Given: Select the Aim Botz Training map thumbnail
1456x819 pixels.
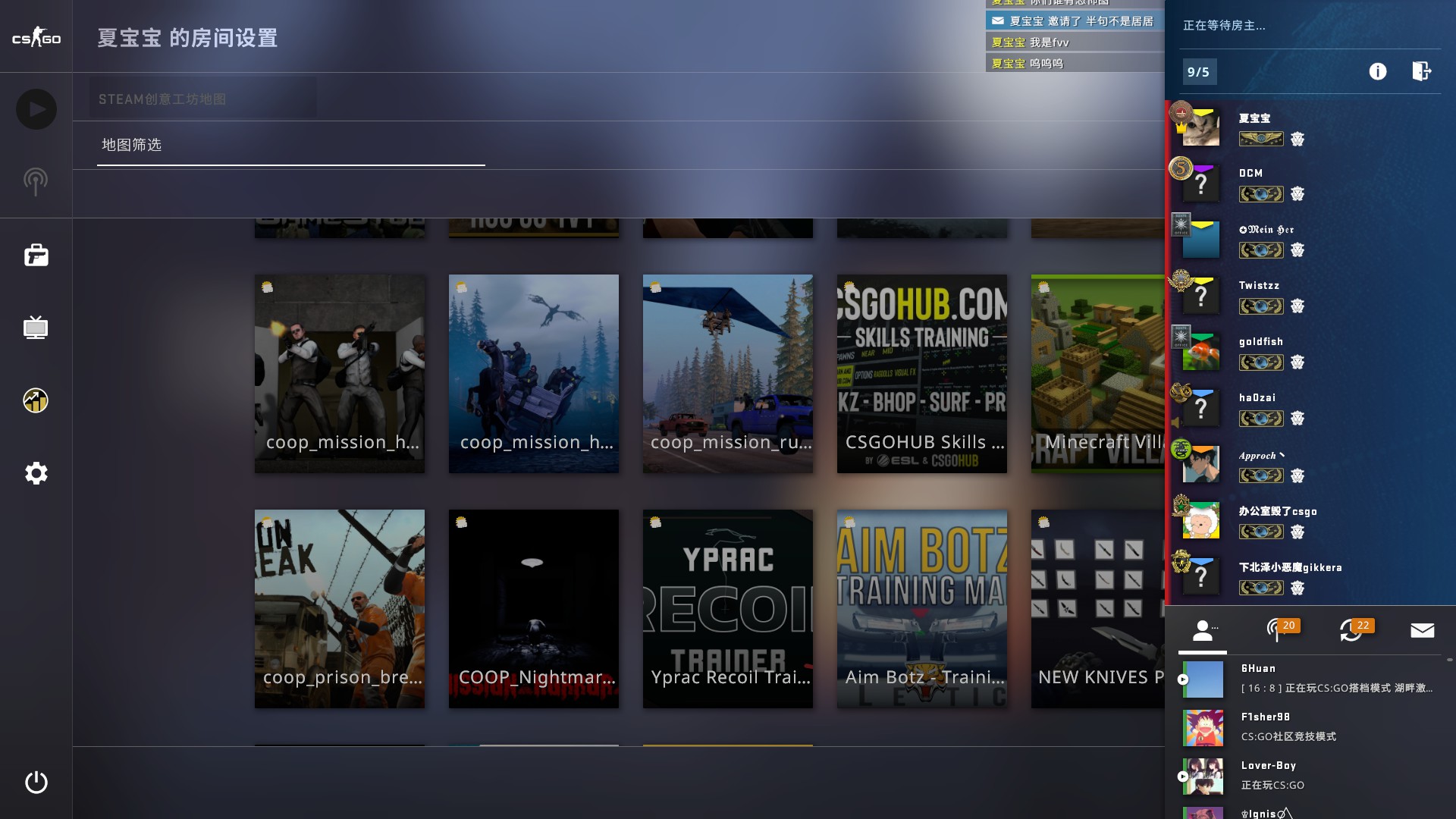Looking at the screenshot, I should coord(921,609).
